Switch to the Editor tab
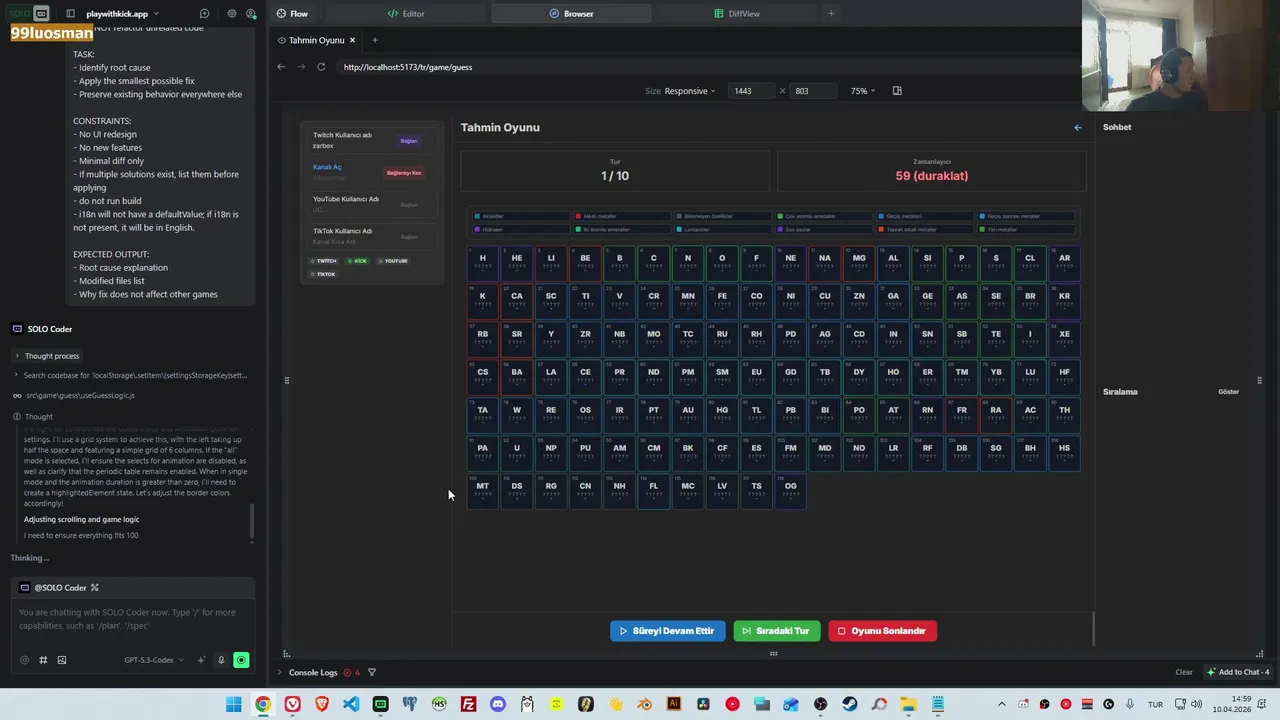Viewport: 1280px width, 720px height. point(406,14)
